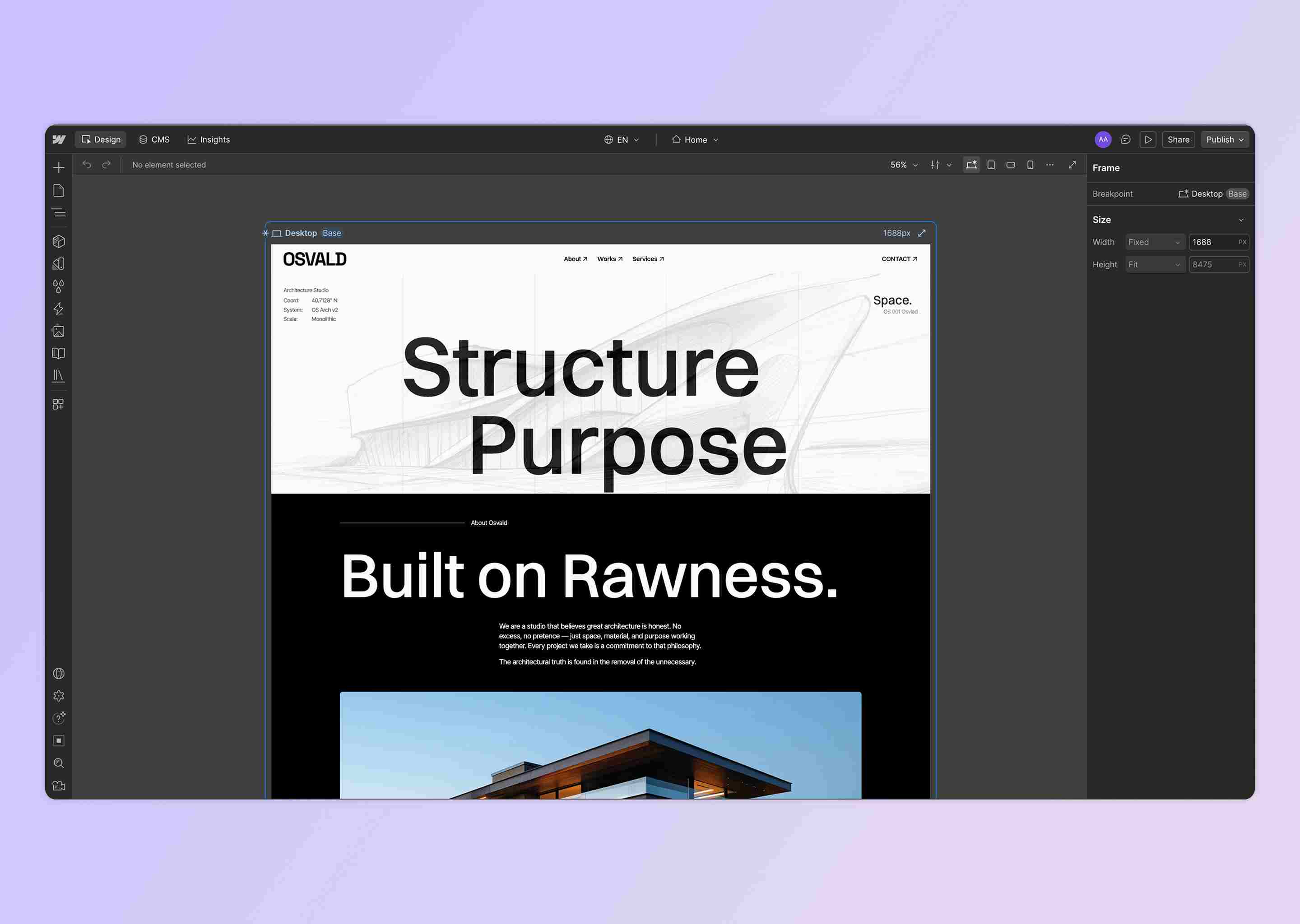Click the OSVALD logo on canvas

(315, 259)
